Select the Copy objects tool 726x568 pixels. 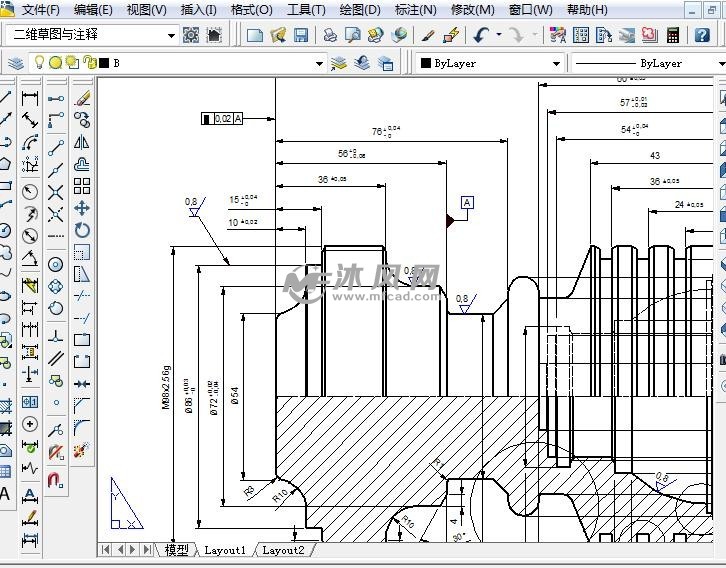click(x=82, y=120)
